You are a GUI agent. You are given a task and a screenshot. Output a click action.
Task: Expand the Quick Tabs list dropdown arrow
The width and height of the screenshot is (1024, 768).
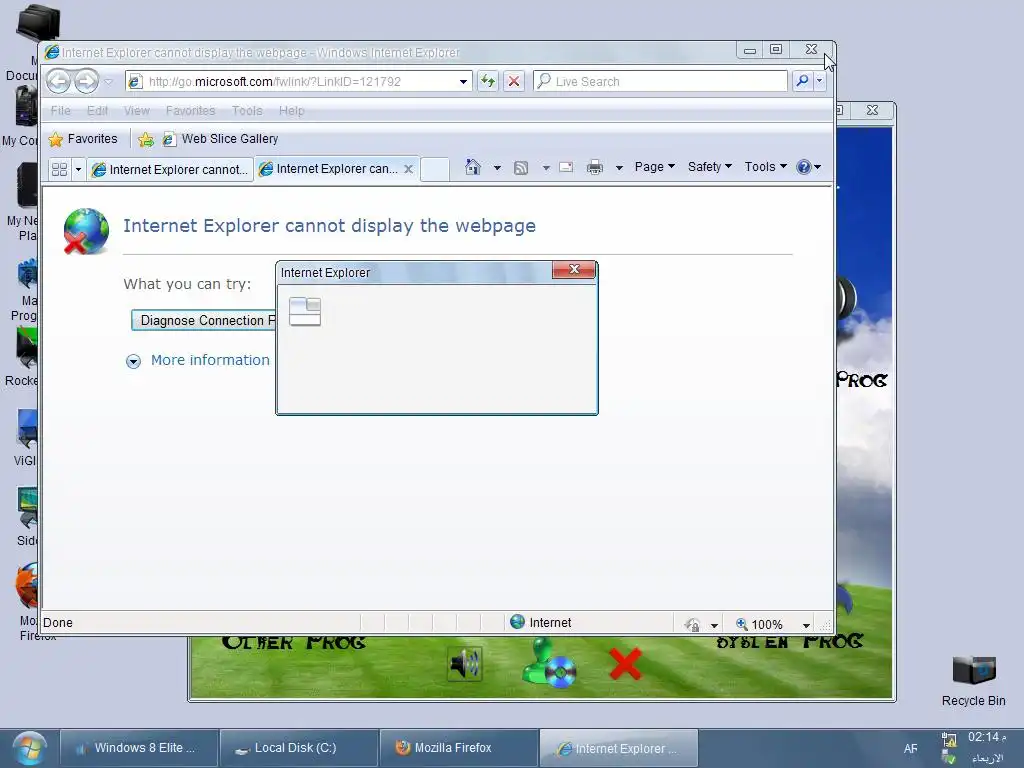[78, 170]
